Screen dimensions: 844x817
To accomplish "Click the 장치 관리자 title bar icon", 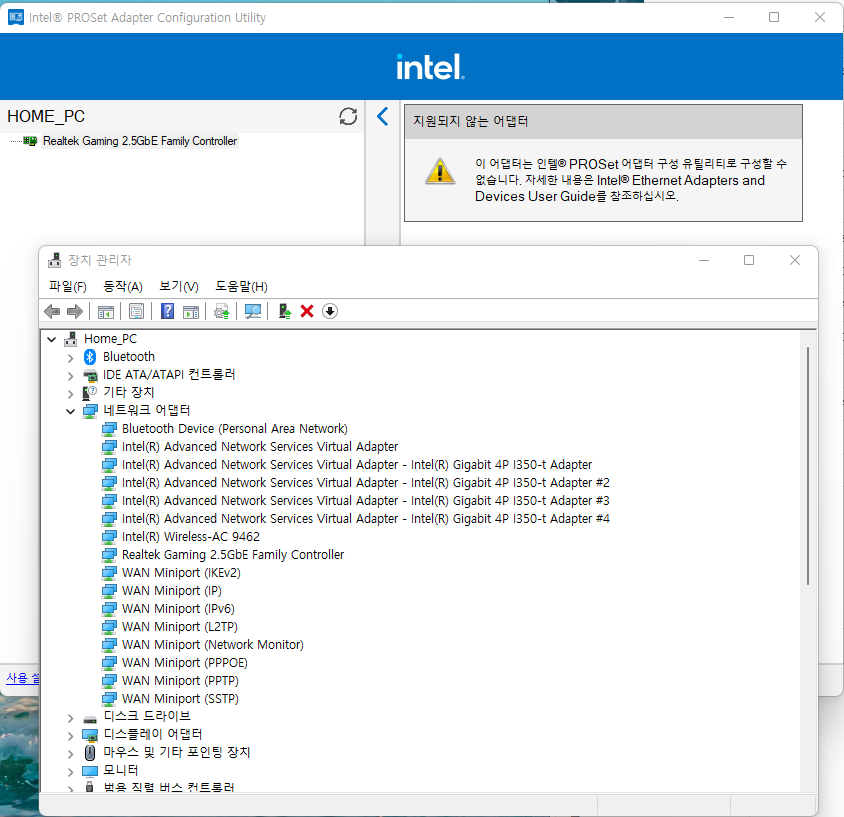I will point(54,260).
